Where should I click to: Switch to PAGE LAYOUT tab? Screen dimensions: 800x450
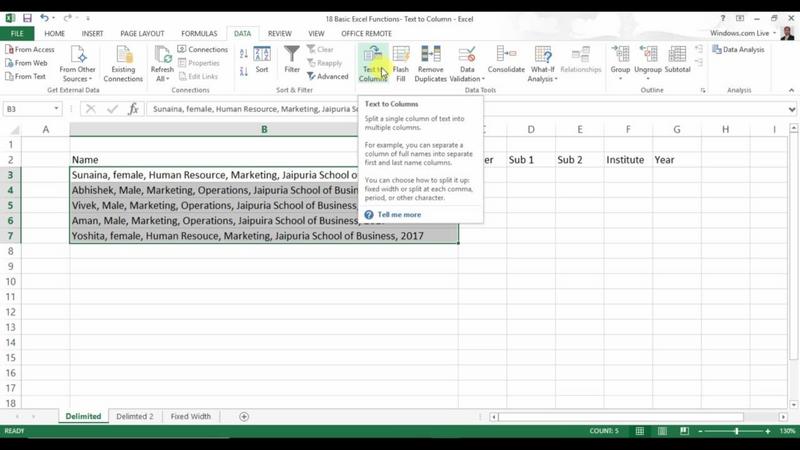[x=142, y=34]
